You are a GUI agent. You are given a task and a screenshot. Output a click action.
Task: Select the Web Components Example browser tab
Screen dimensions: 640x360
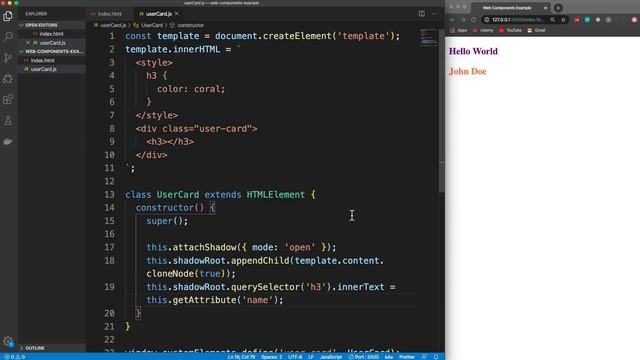point(510,8)
